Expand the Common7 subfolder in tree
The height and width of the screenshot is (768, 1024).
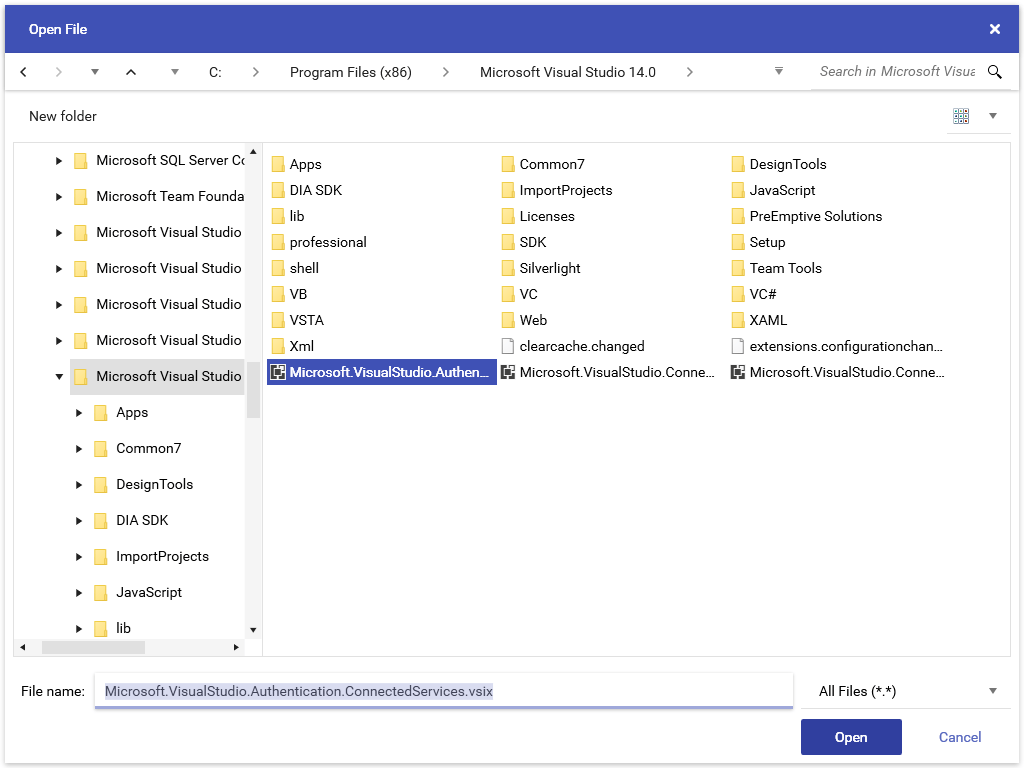click(x=79, y=449)
